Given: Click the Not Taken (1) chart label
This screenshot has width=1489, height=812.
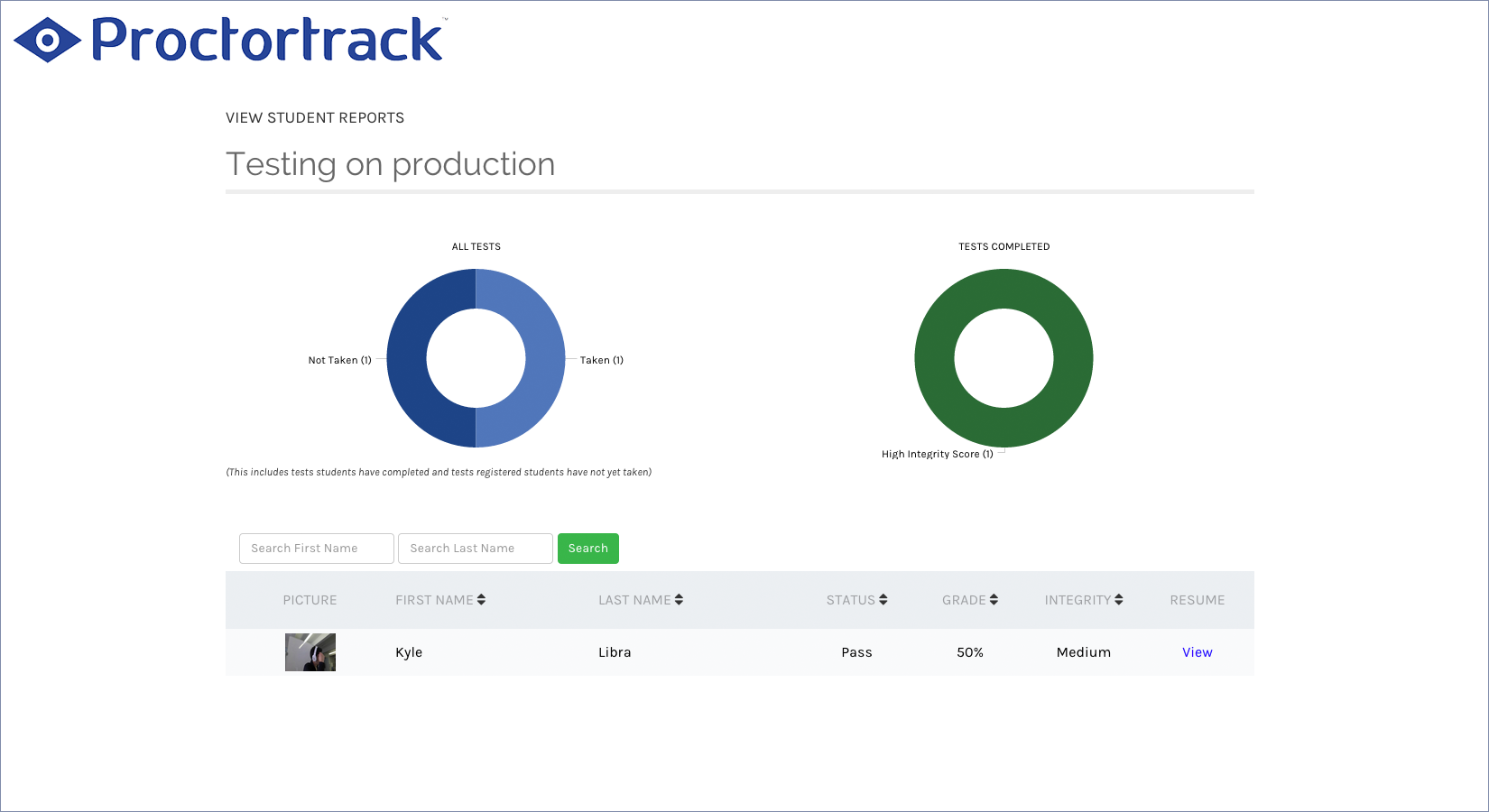Looking at the screenshot, I should point(339,360).
